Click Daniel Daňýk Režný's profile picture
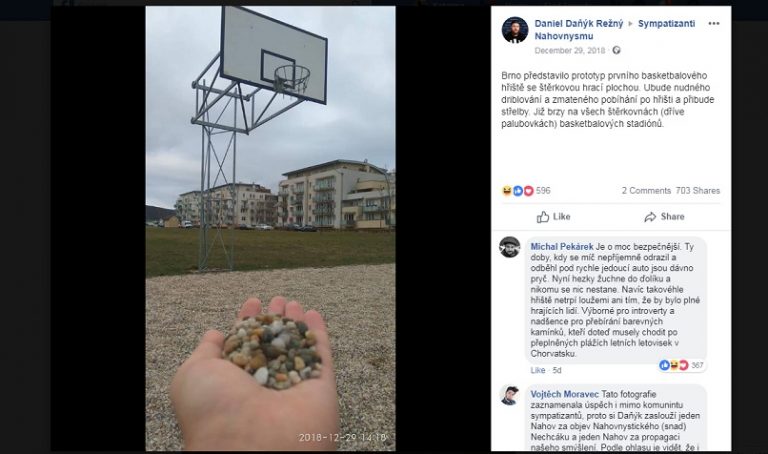This screenshot has height=454, width=768. 515,30
